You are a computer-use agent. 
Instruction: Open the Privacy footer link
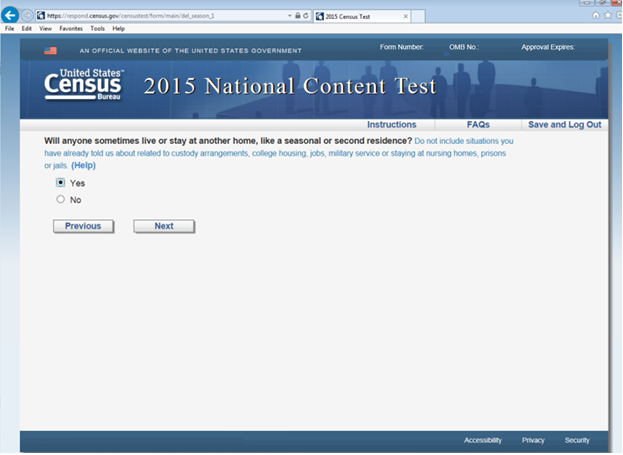533,440
